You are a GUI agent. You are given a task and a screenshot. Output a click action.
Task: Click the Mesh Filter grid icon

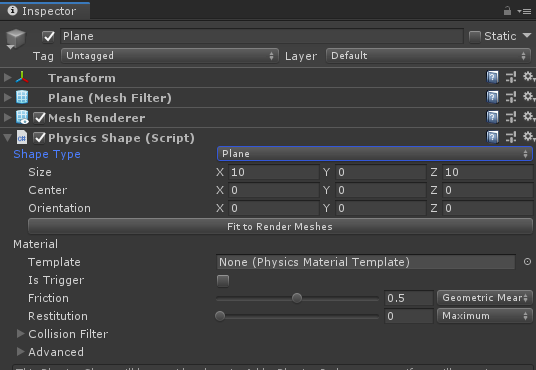(22, 97)
